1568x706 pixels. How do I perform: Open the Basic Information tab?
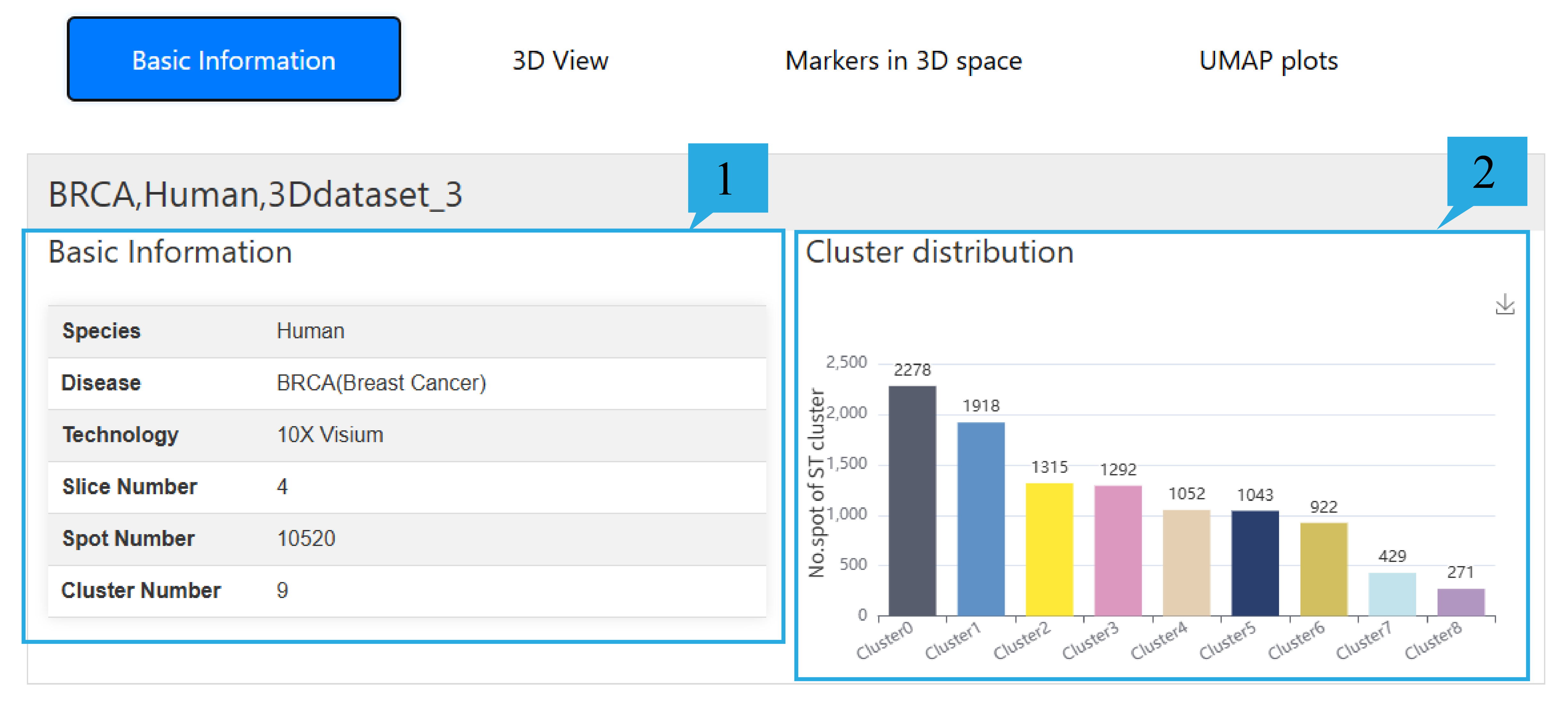point(234,60)
